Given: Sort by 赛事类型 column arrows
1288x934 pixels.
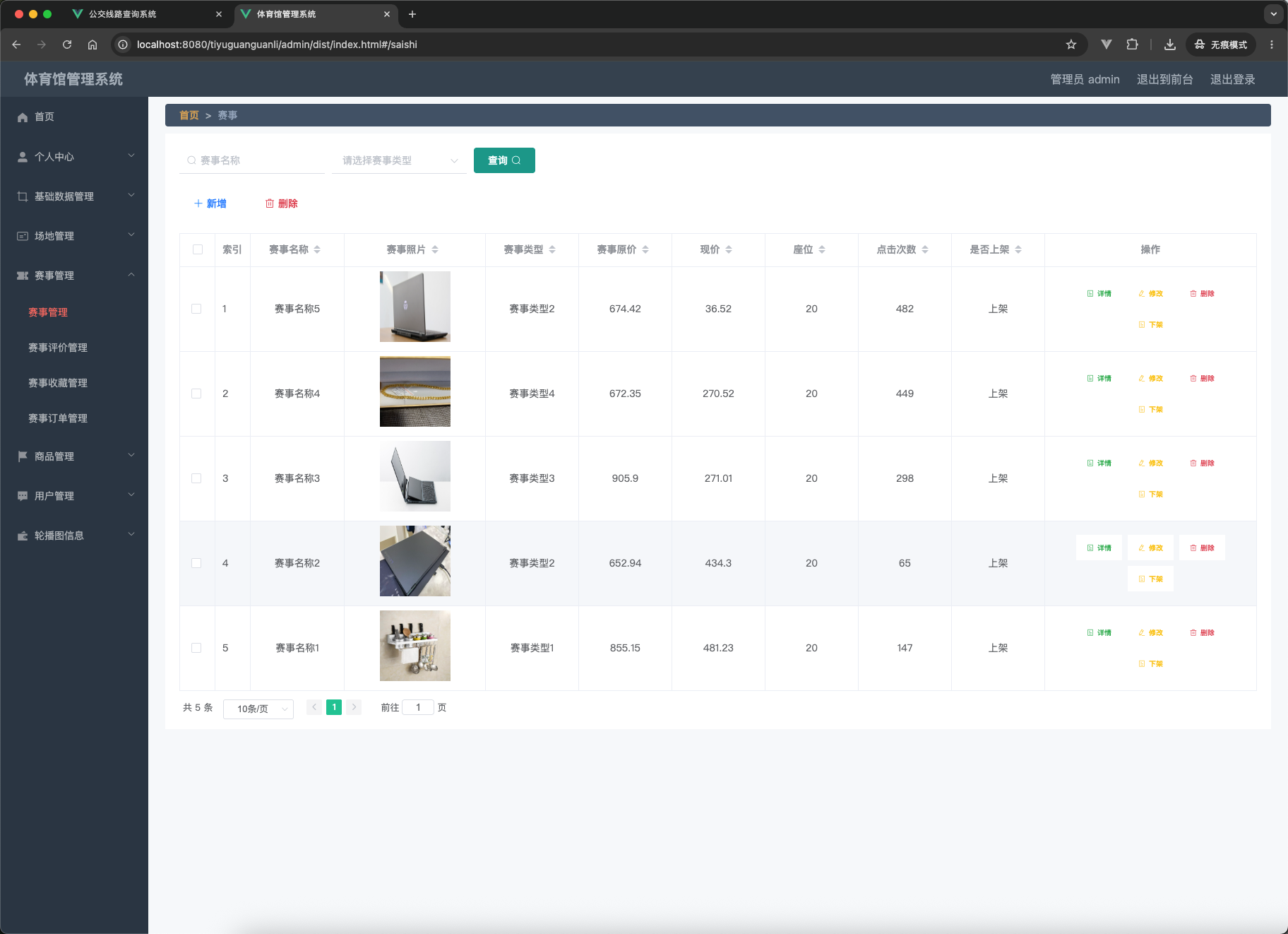Looking at the screenshot, I should [552, 249].
